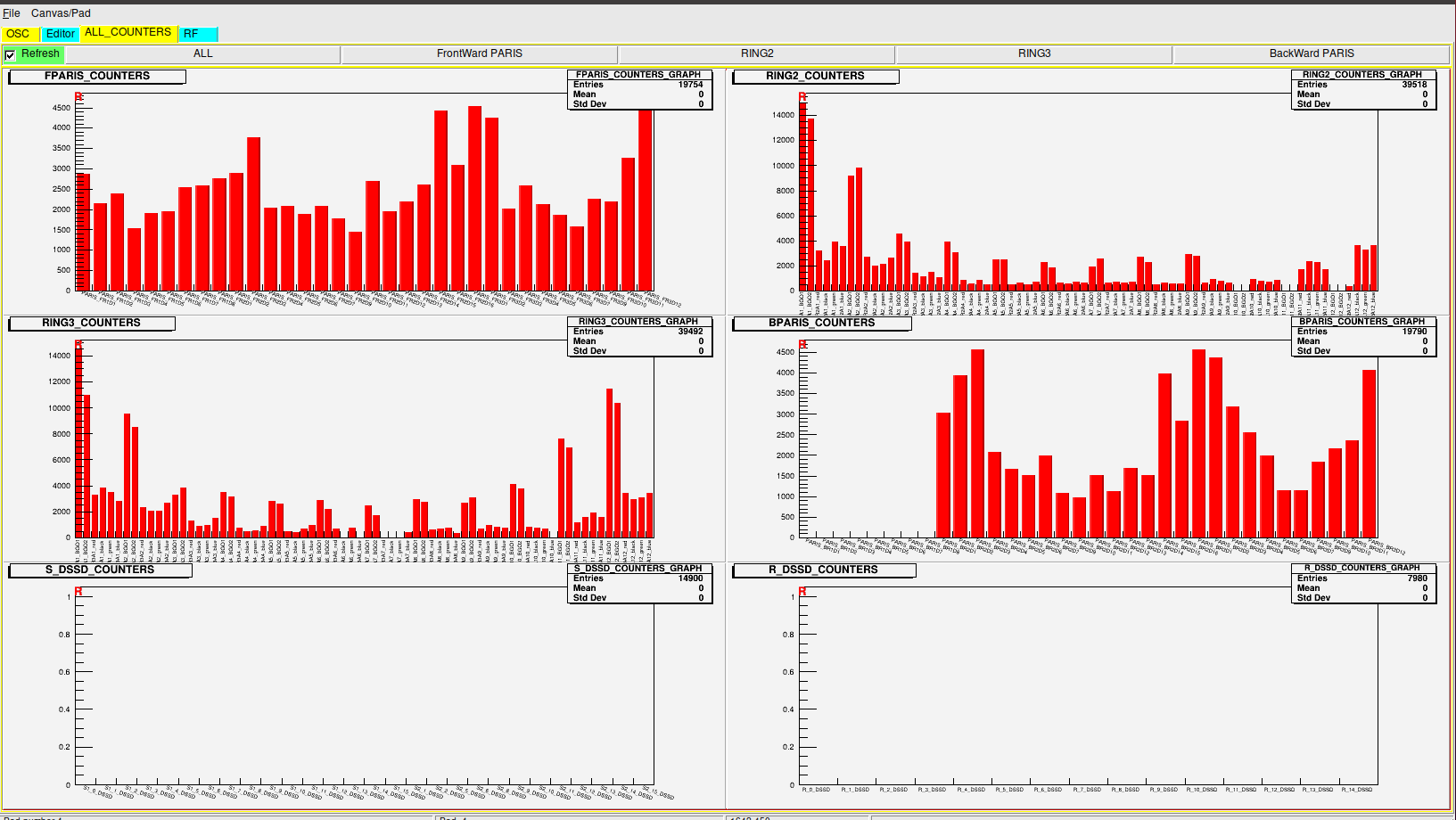Open the FrontWard PARIS view
The width and height of the screenshot is (1456, 820).
tap(480, 53)
